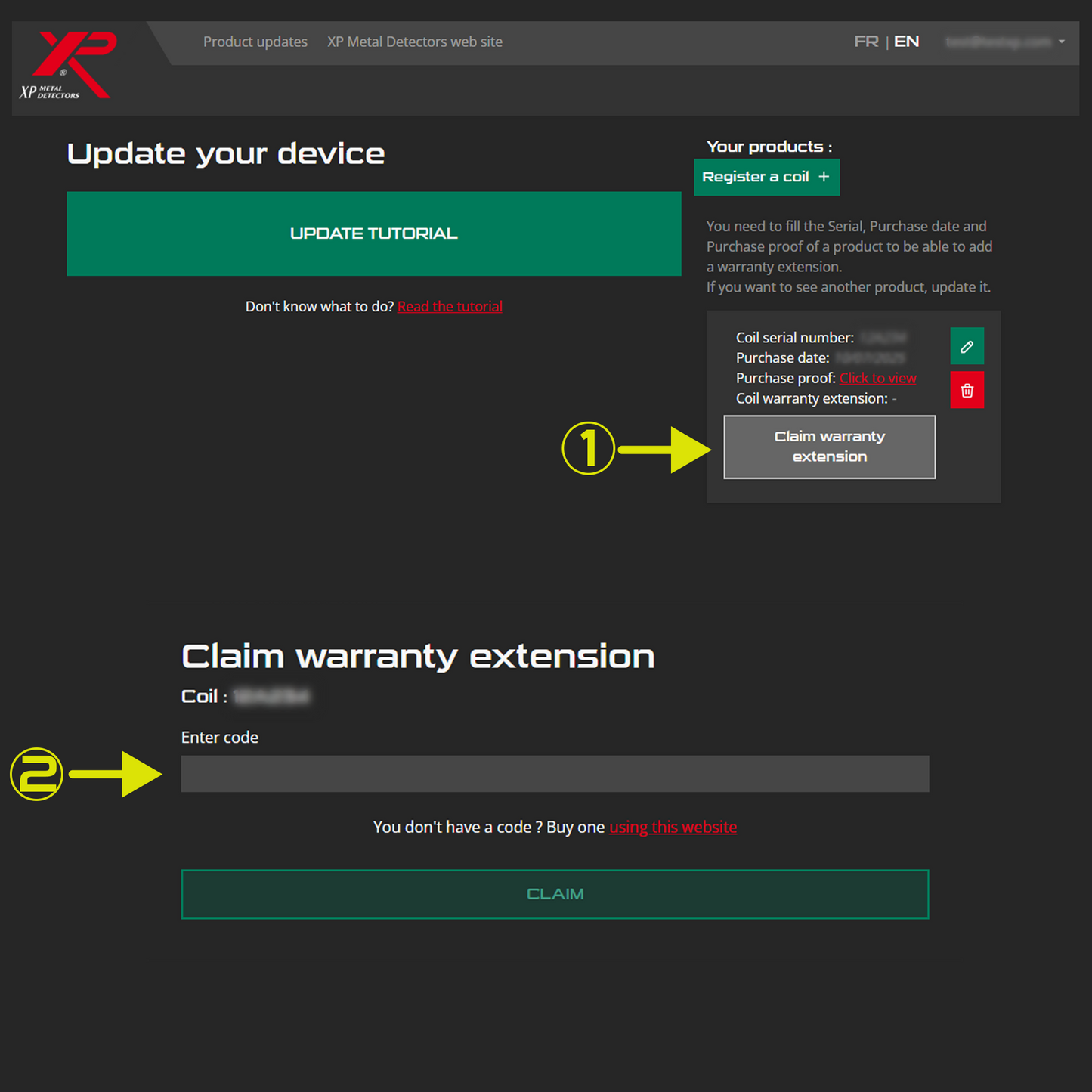This screenshot has width=1092, height=1092.
Task: Open the Read the tutorial link
Action: pos(450,306)
